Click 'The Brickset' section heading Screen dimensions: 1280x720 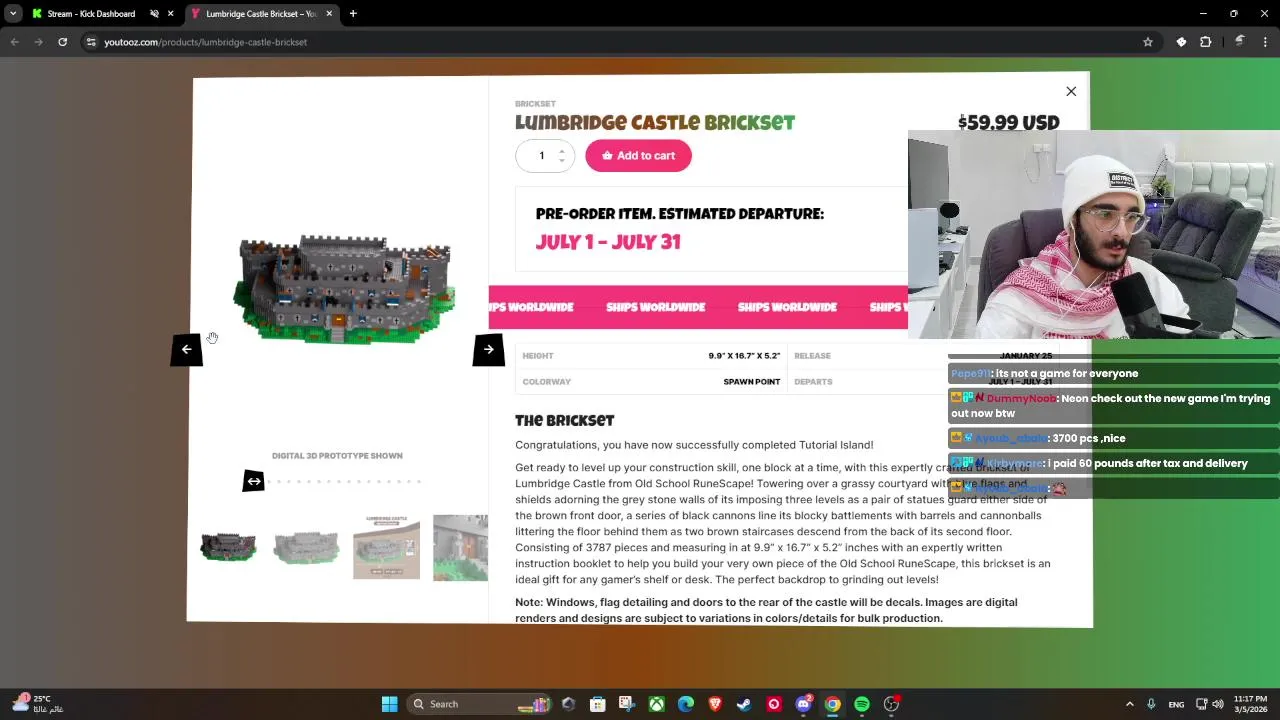point(564,421)
